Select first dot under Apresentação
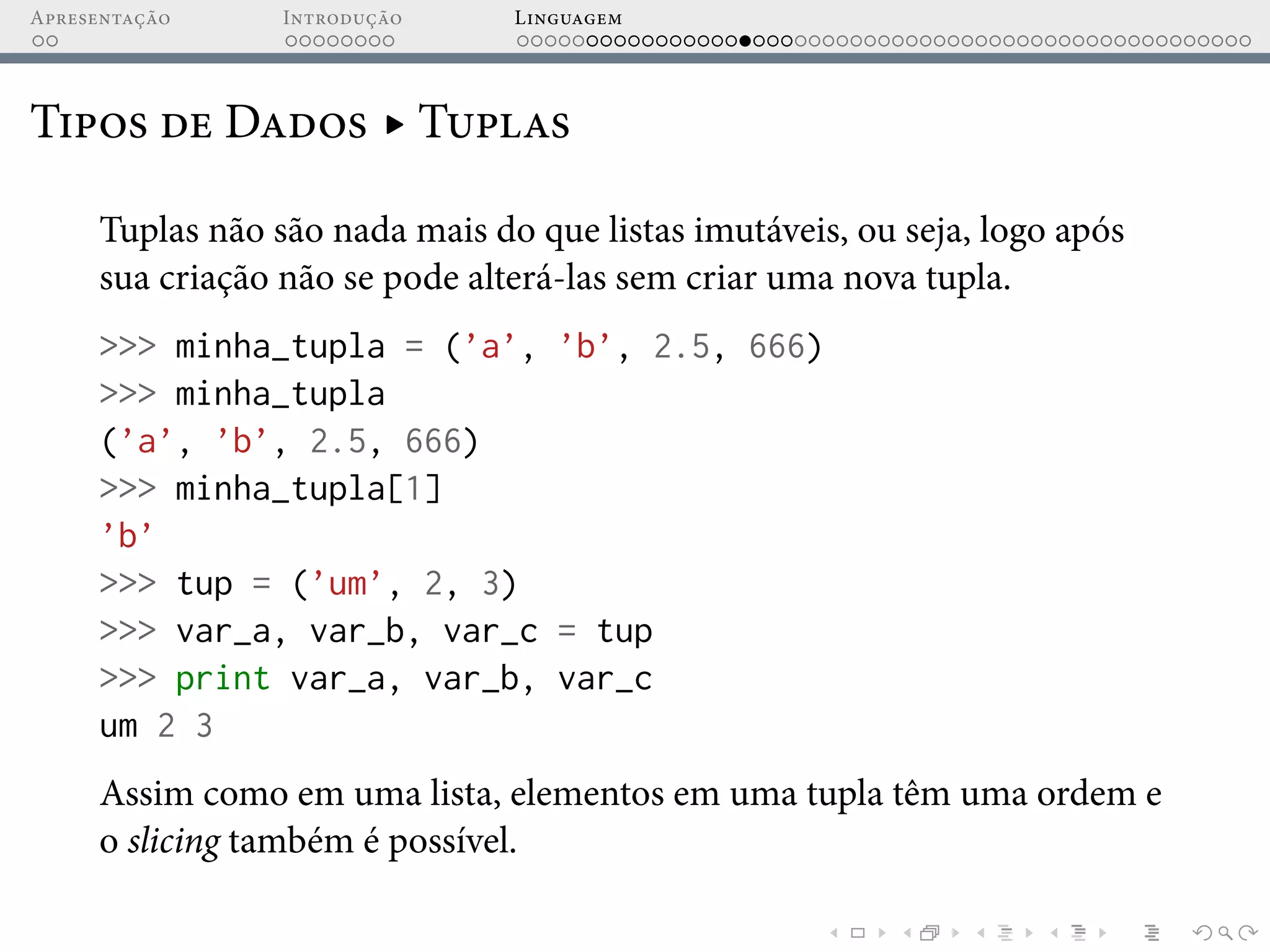 (x=38, y=41)
